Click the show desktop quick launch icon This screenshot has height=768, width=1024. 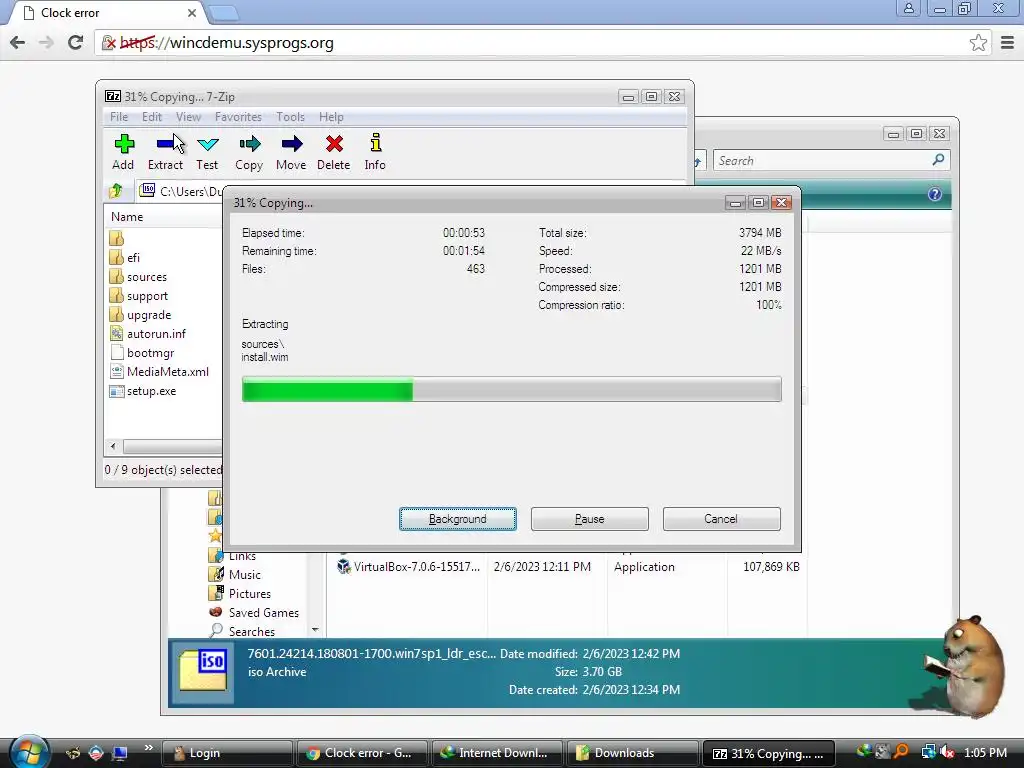pos(120,753)
